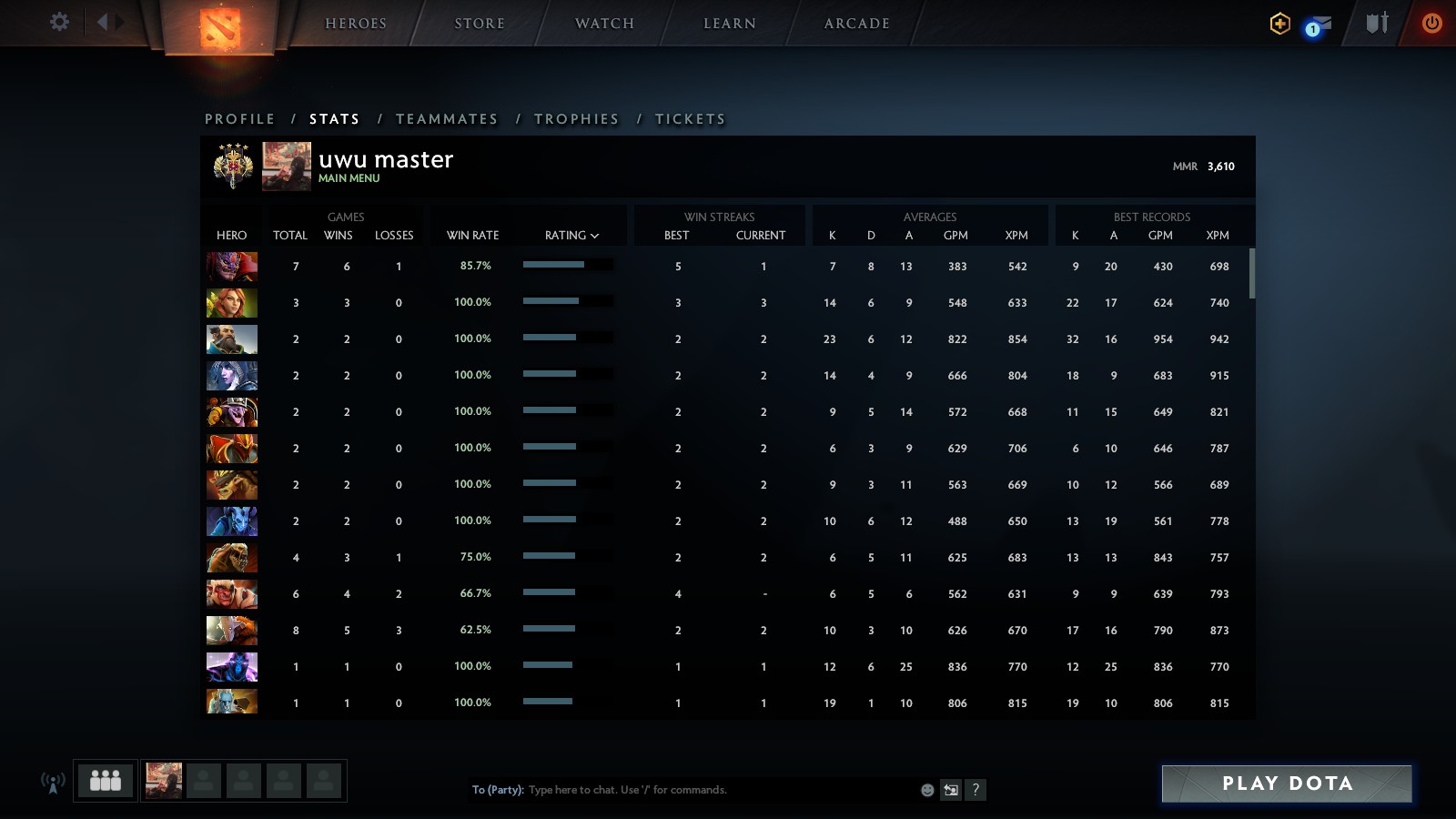This screenshot has width=1456, height=819.
Task: Click the red power quit icon
Action: coord(1432,23)
